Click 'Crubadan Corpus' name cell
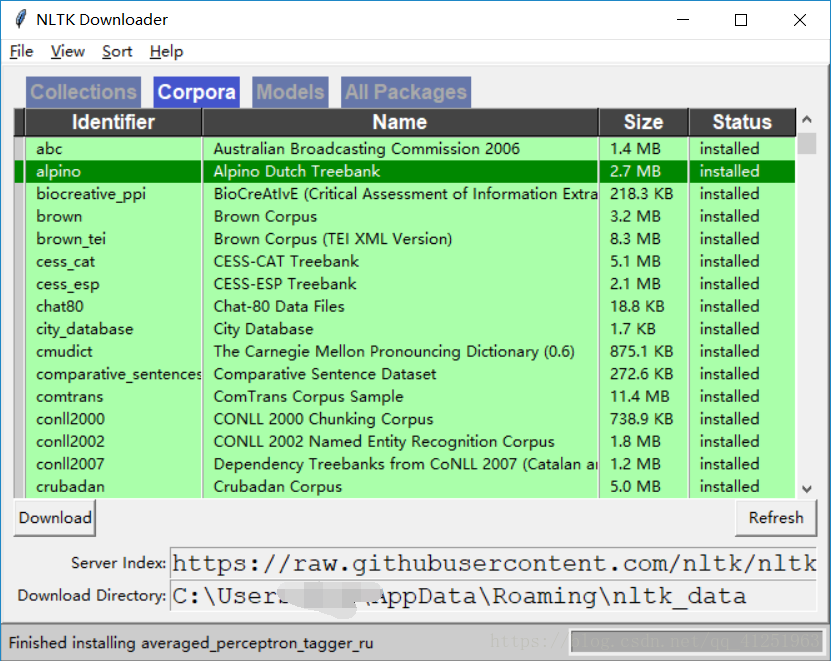This screenshot has width=831, height=661. tap(277, 487)
